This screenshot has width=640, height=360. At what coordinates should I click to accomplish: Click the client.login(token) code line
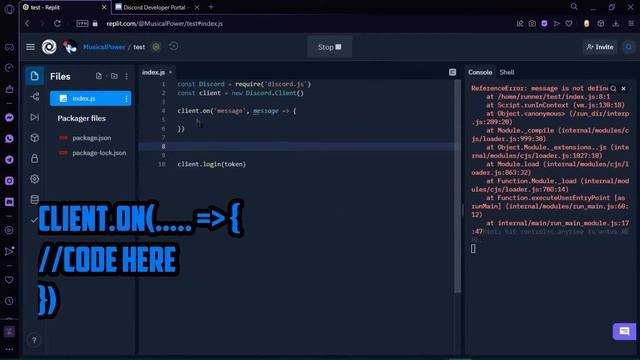(x=211, y=164)
